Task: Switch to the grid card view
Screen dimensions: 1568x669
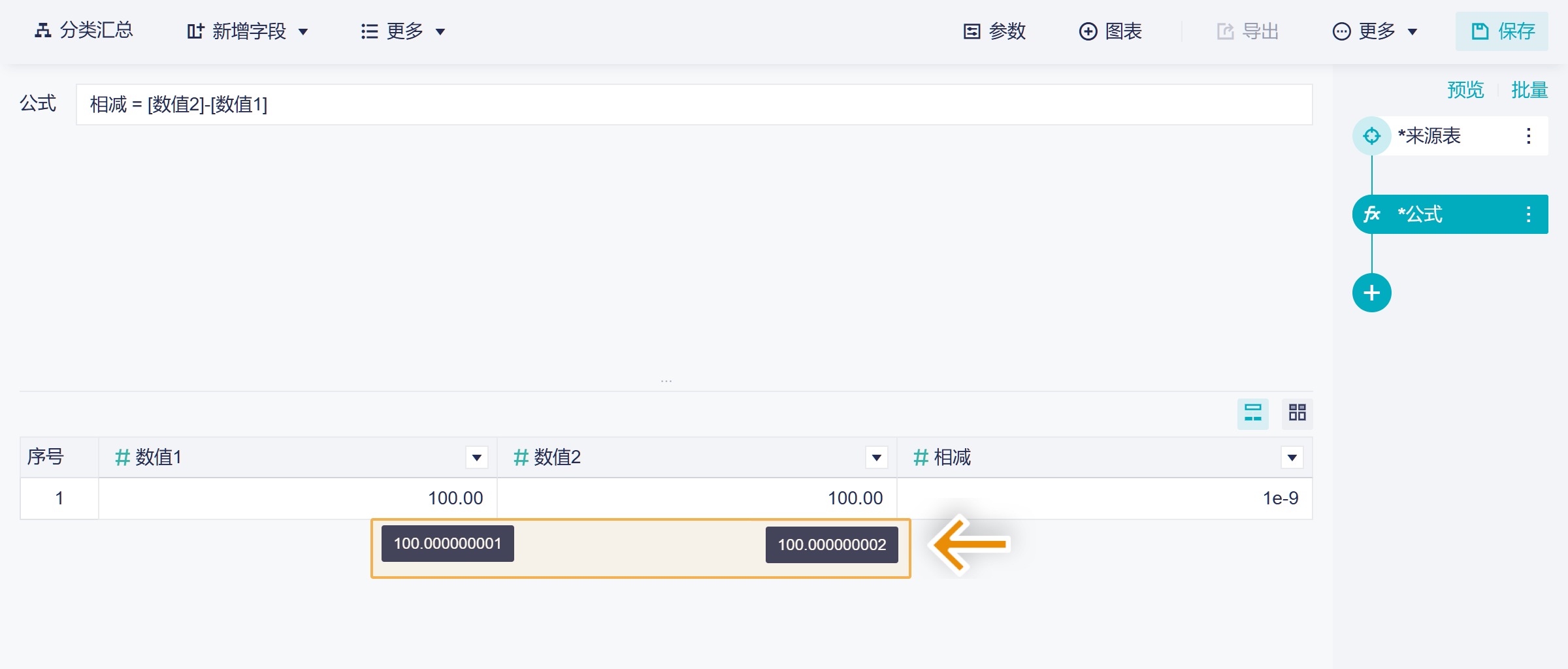Action: point(1298,414)
